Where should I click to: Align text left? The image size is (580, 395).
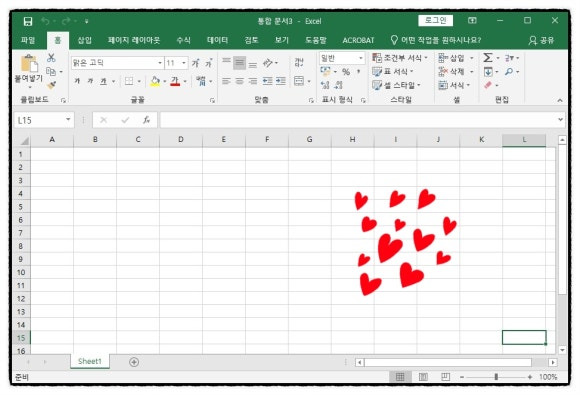click(x=226, y=81)
